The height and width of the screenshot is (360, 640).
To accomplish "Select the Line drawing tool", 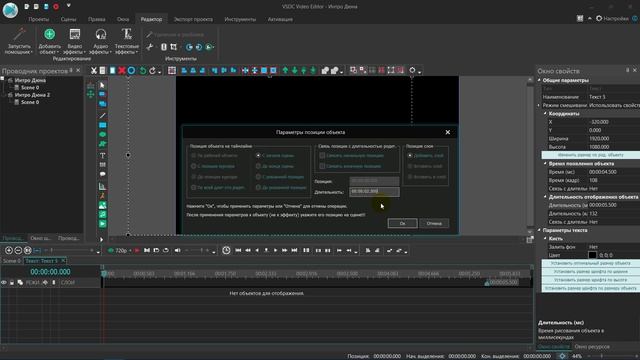I will tap(102, 116).
